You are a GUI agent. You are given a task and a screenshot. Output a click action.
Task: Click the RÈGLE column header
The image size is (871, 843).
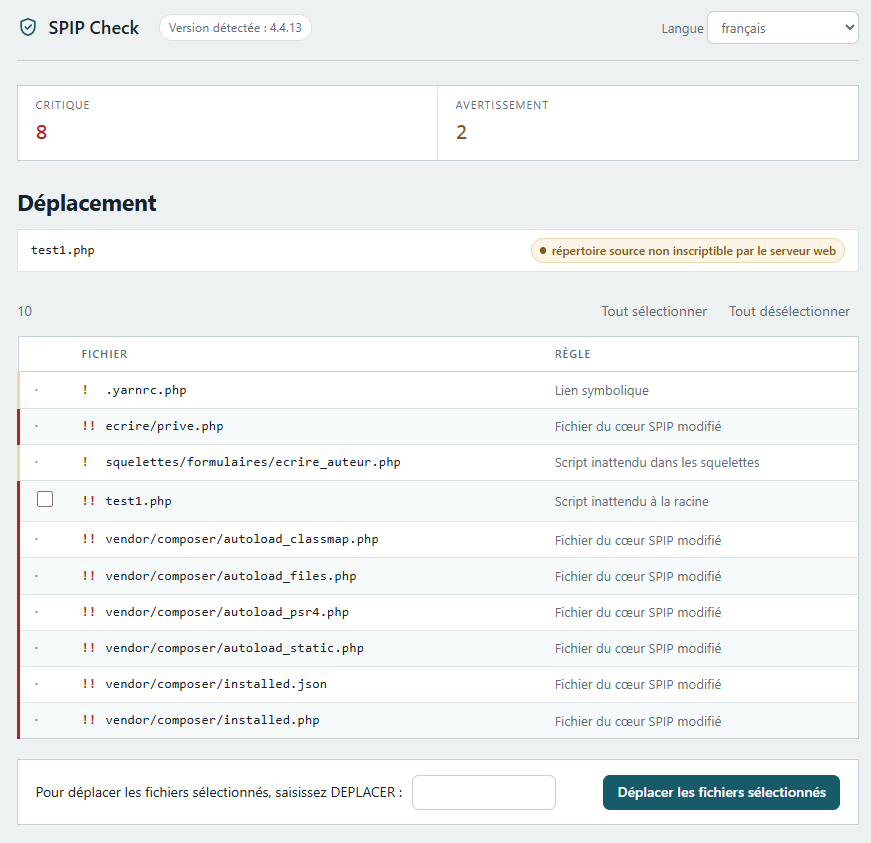(573, 354)
